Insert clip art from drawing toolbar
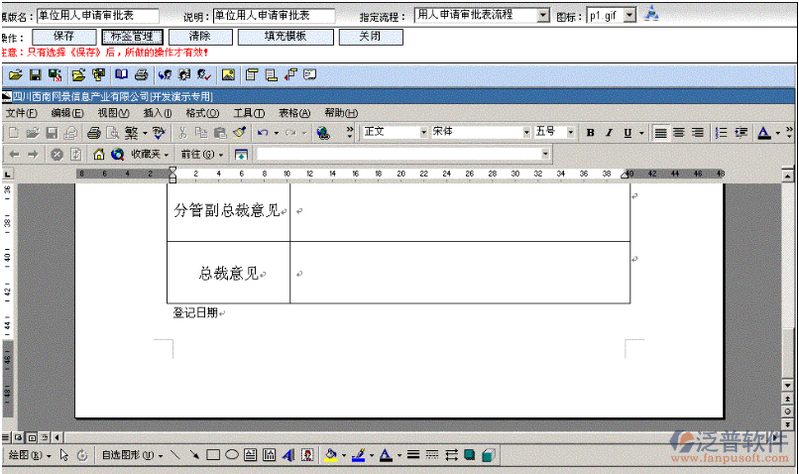Screen dimensions: 799x474 tap(307, 455)
